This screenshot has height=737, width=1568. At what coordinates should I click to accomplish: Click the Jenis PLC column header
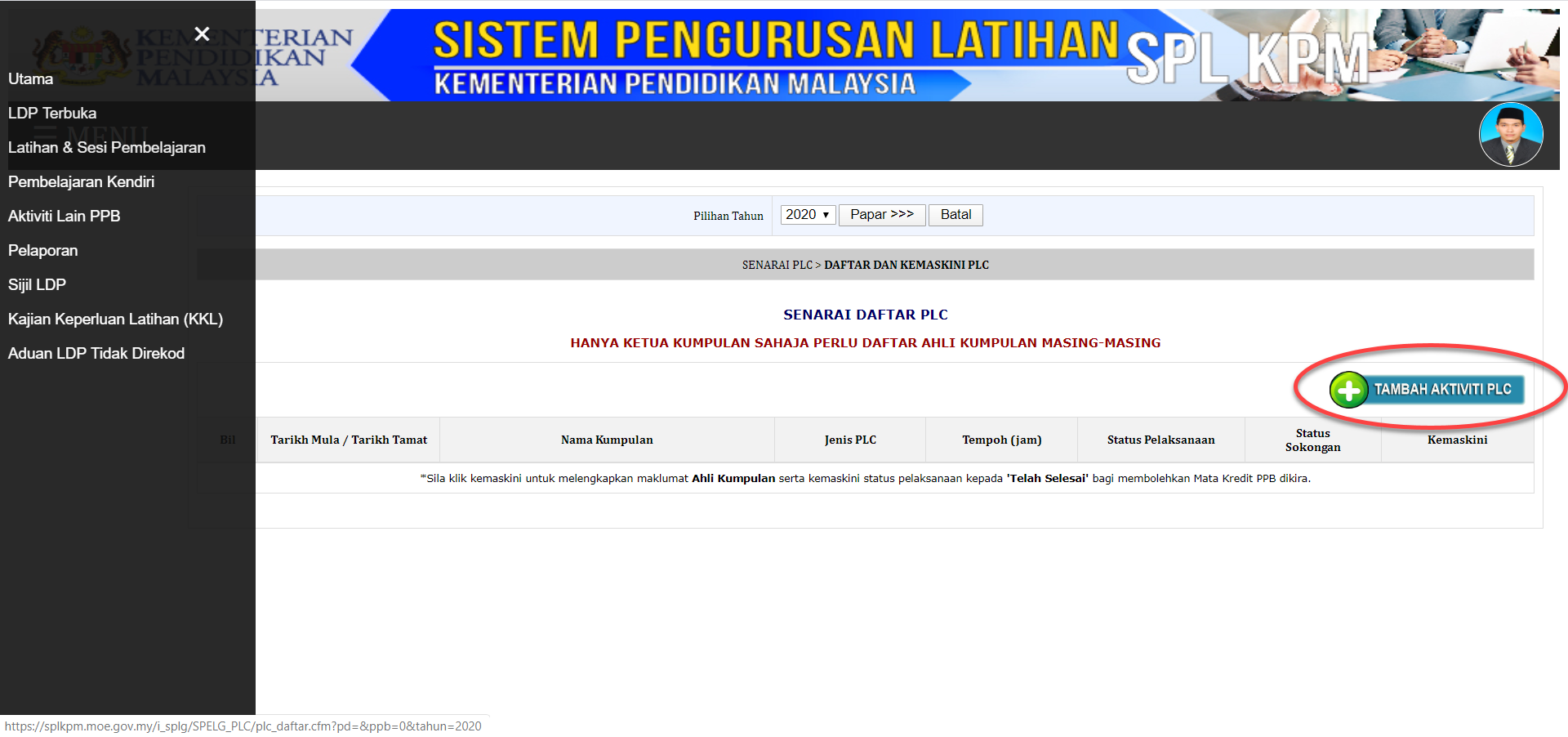pos(850,440)
